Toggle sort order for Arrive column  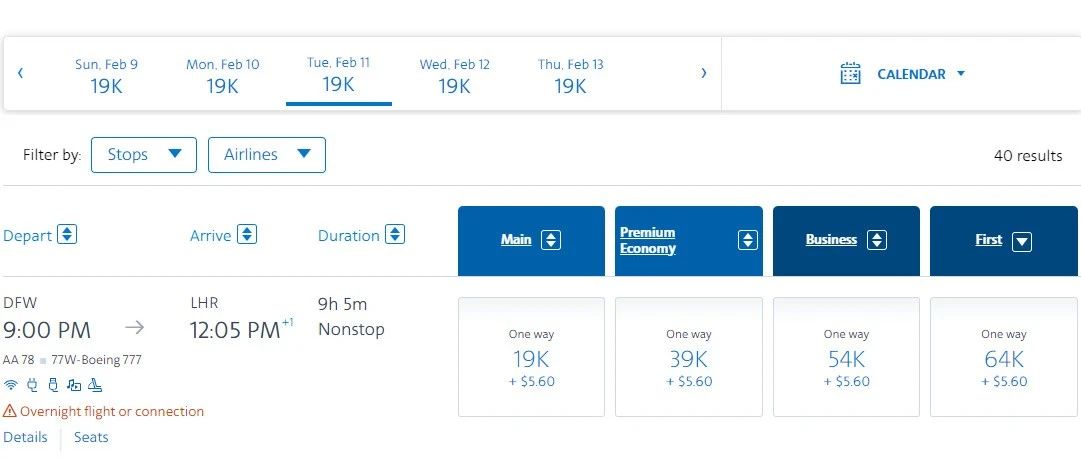(x=247, y=235)
